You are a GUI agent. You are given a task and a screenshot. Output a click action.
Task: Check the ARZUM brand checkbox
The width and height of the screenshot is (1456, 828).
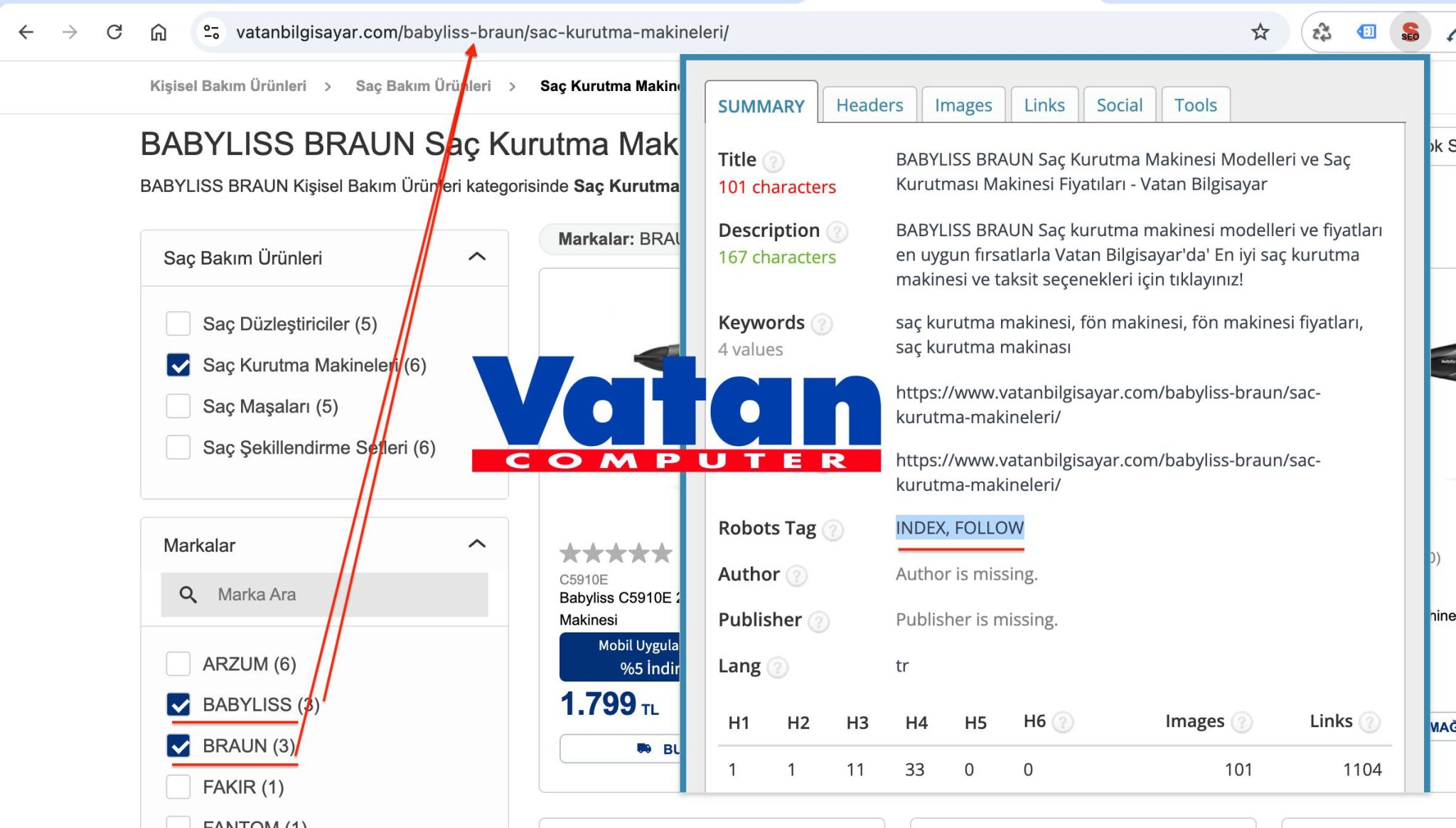[178, 664]
